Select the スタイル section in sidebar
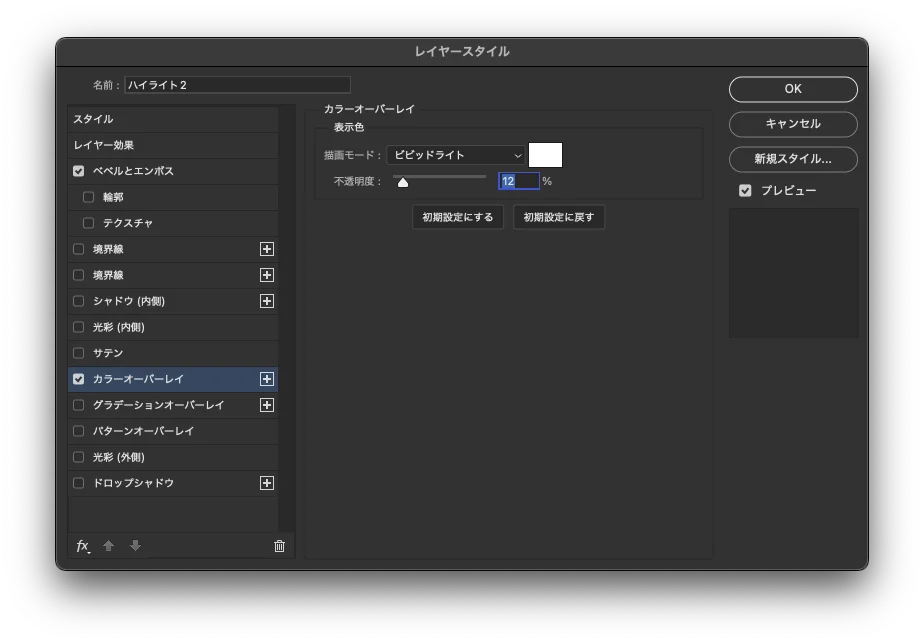 pyautogui.click(x=173, y=119)
